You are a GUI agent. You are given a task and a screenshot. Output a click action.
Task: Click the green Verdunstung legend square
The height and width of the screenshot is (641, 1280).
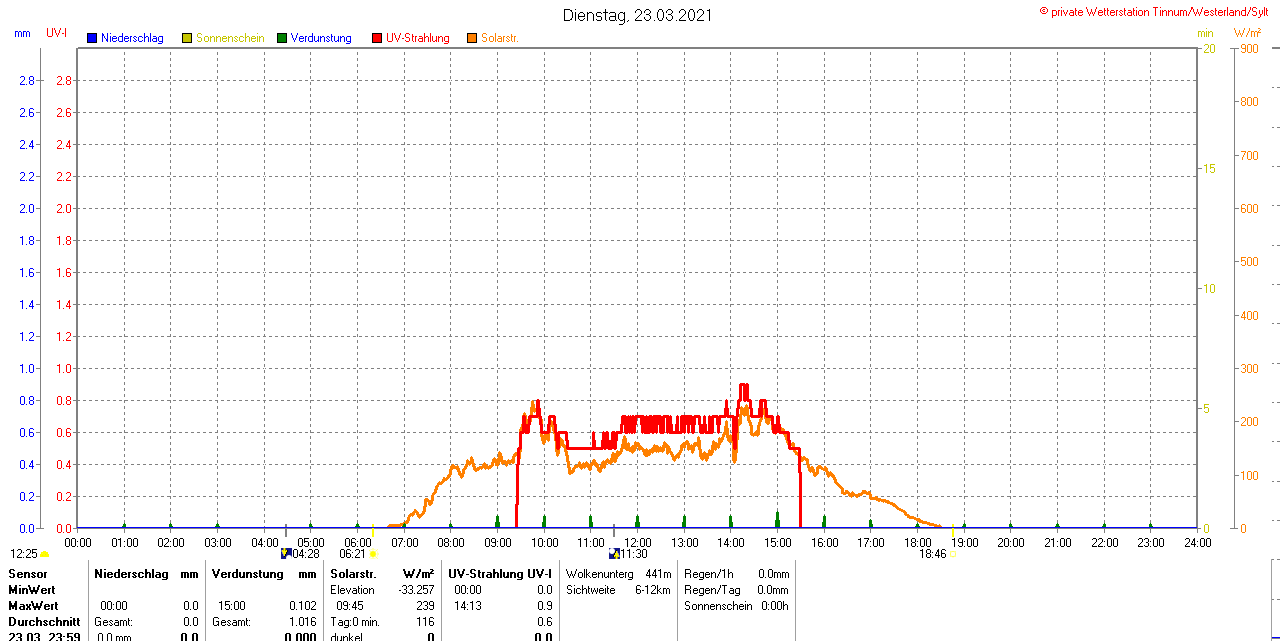(282, 38)
